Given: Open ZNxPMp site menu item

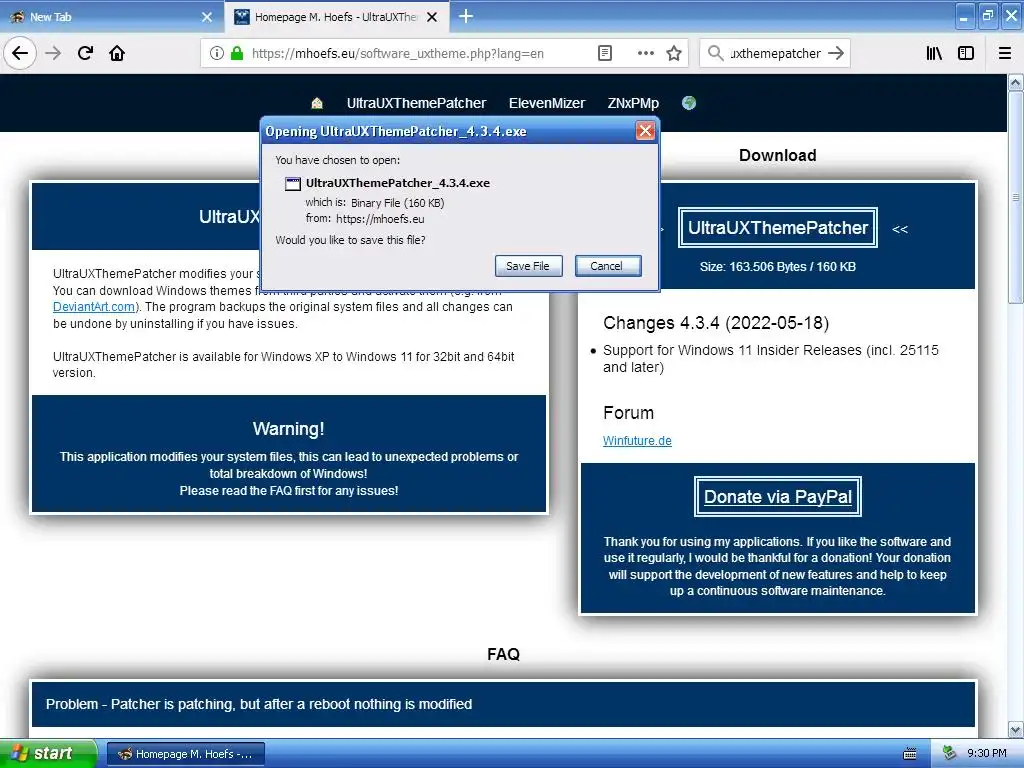Looking at the screenshot, I should point(633,103).
